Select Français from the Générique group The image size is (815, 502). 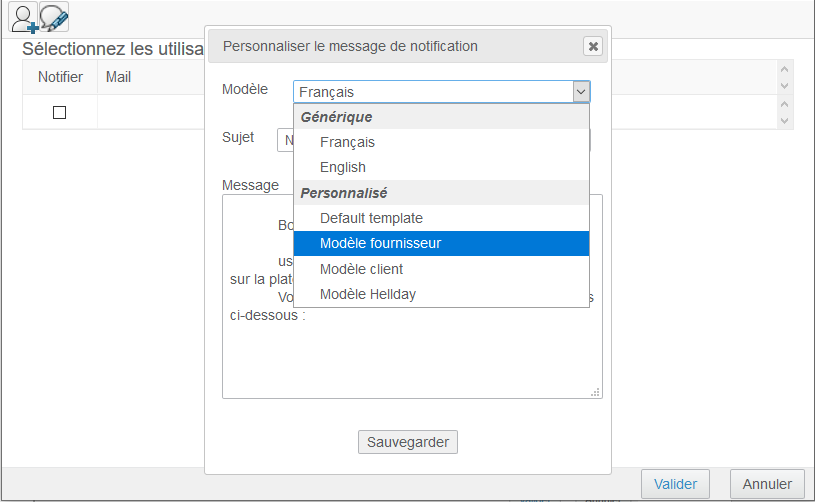pos(347,142)
